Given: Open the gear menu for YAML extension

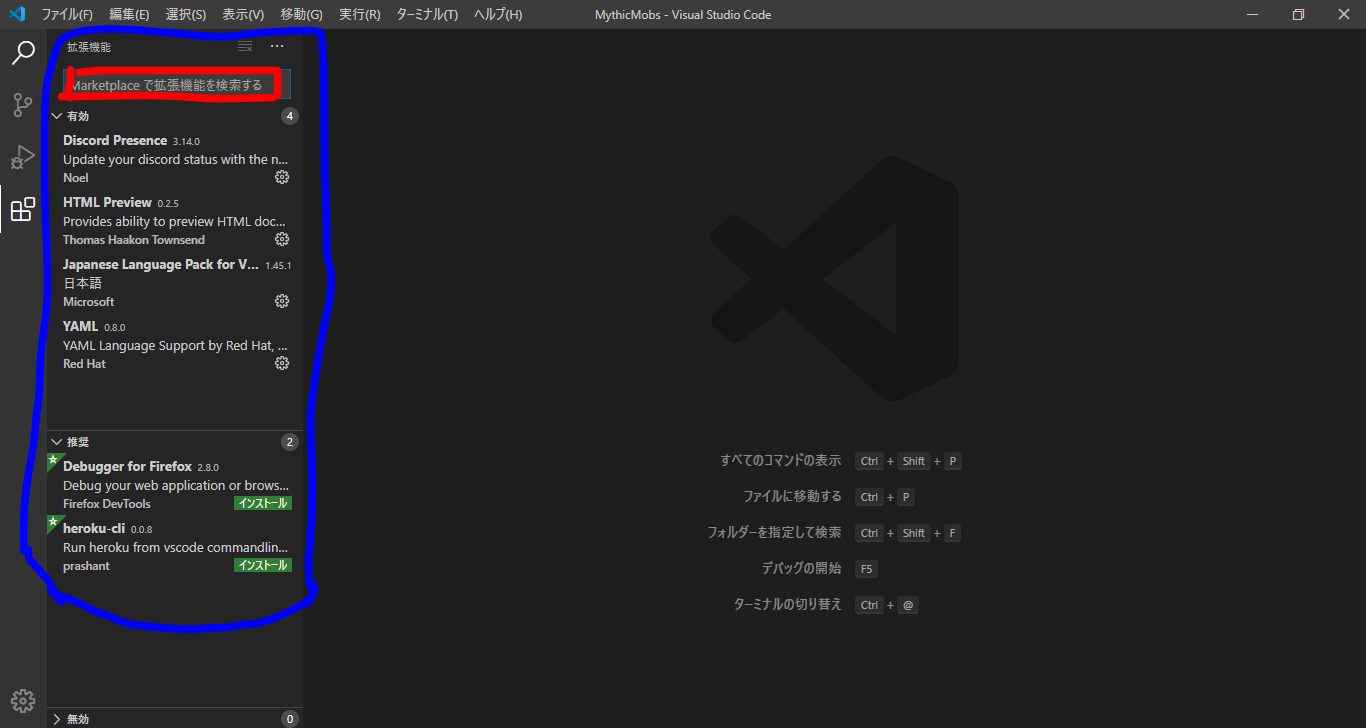Looking at the screenshot, I should click(x=282, y=363).
